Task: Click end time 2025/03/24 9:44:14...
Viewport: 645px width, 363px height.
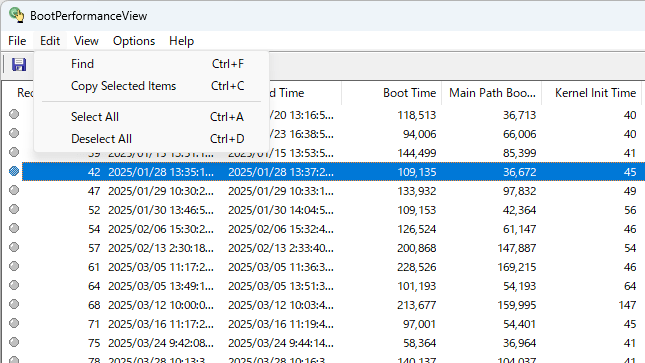Action: [x=281, y=343]
